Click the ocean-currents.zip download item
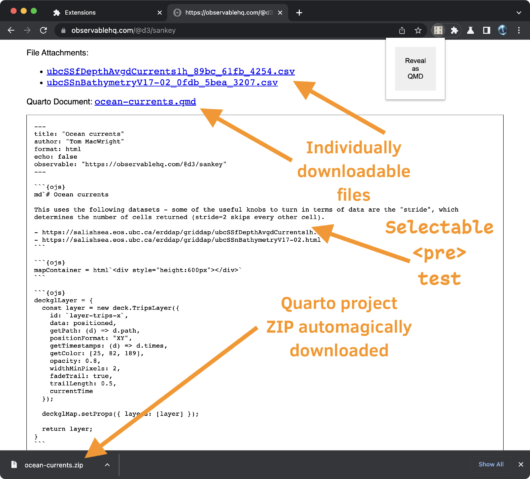530x479 pixels. (54, 465)
